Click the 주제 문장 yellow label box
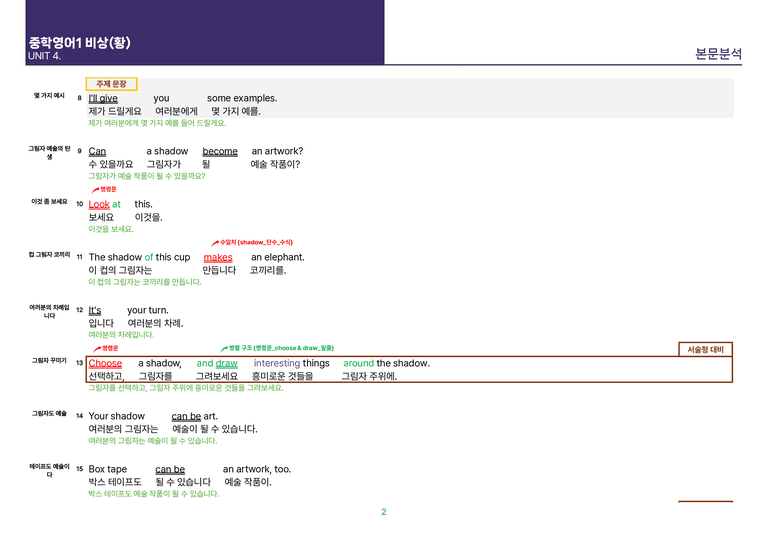The width and height of the screenshot is (768, 543). (112, 84)
